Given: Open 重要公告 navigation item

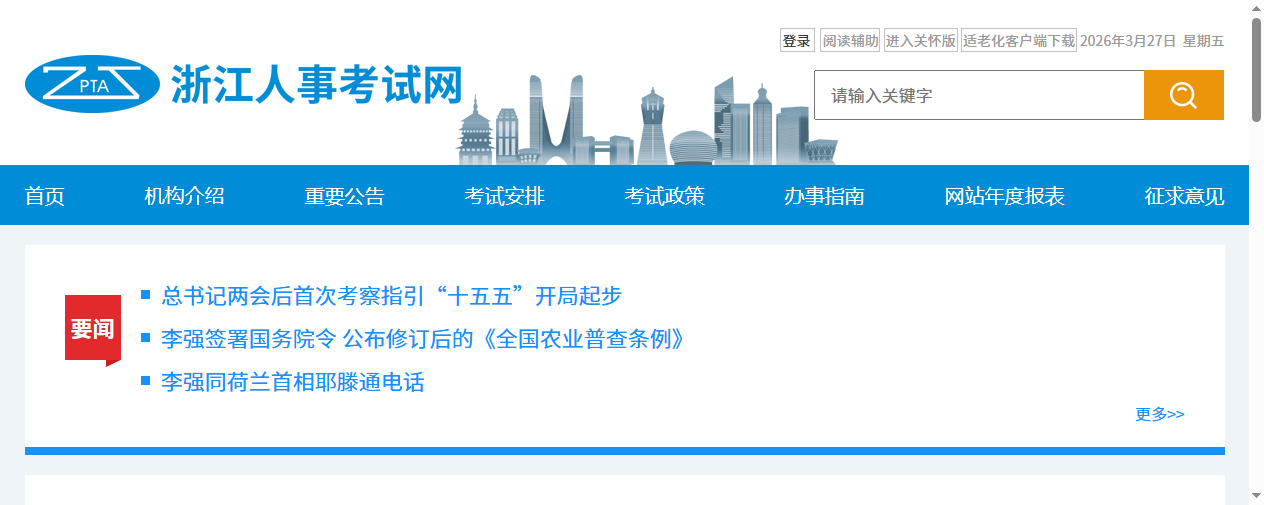Looking at the screenshot, I should (x=344, y=196).
